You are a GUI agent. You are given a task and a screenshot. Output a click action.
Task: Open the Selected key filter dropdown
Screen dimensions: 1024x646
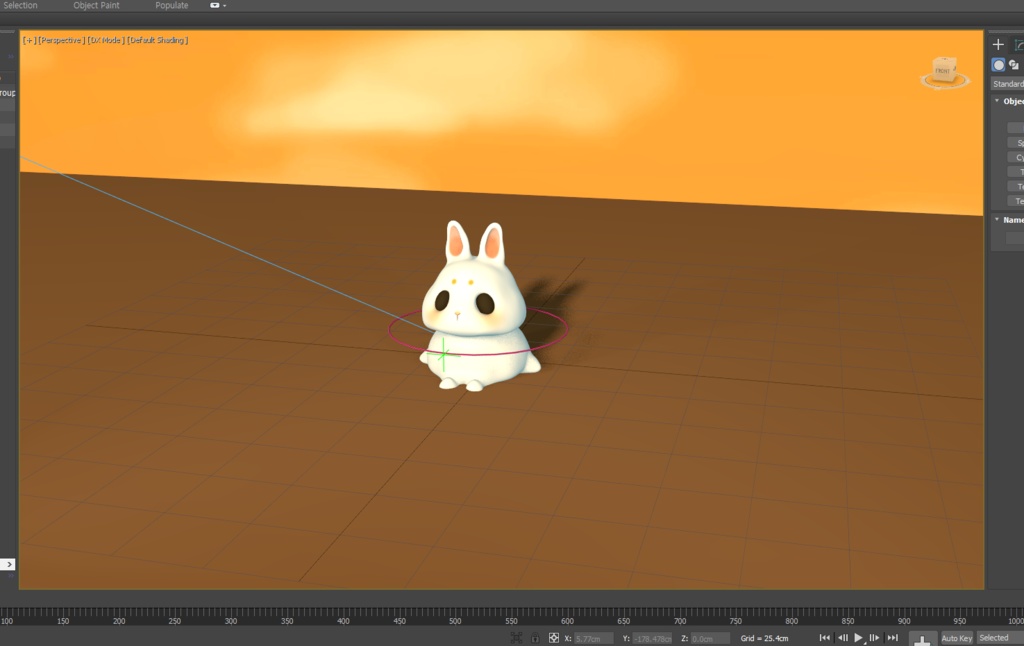coord(1000,638)
